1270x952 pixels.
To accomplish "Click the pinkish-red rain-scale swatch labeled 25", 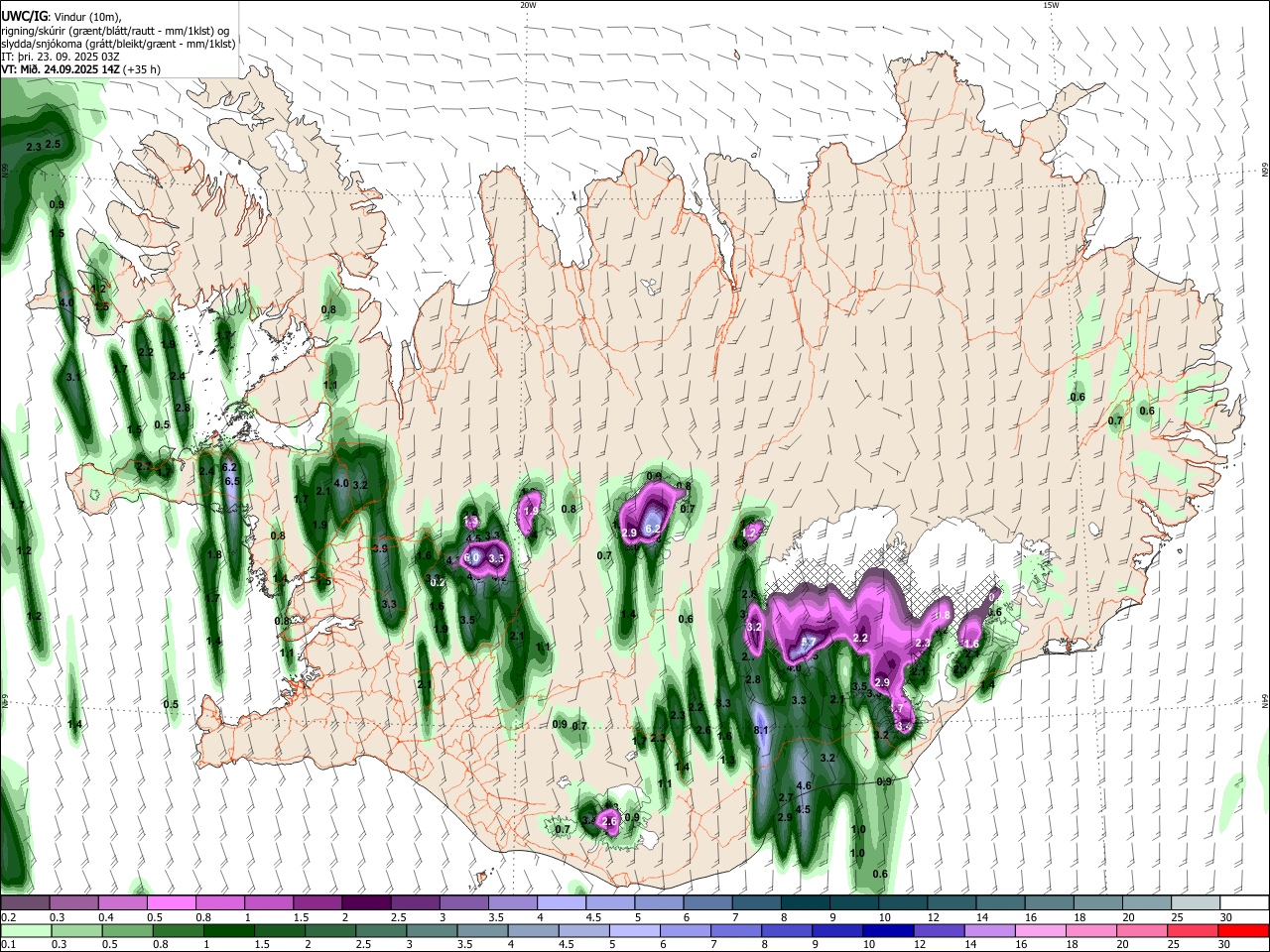I will coord(1193,931).
